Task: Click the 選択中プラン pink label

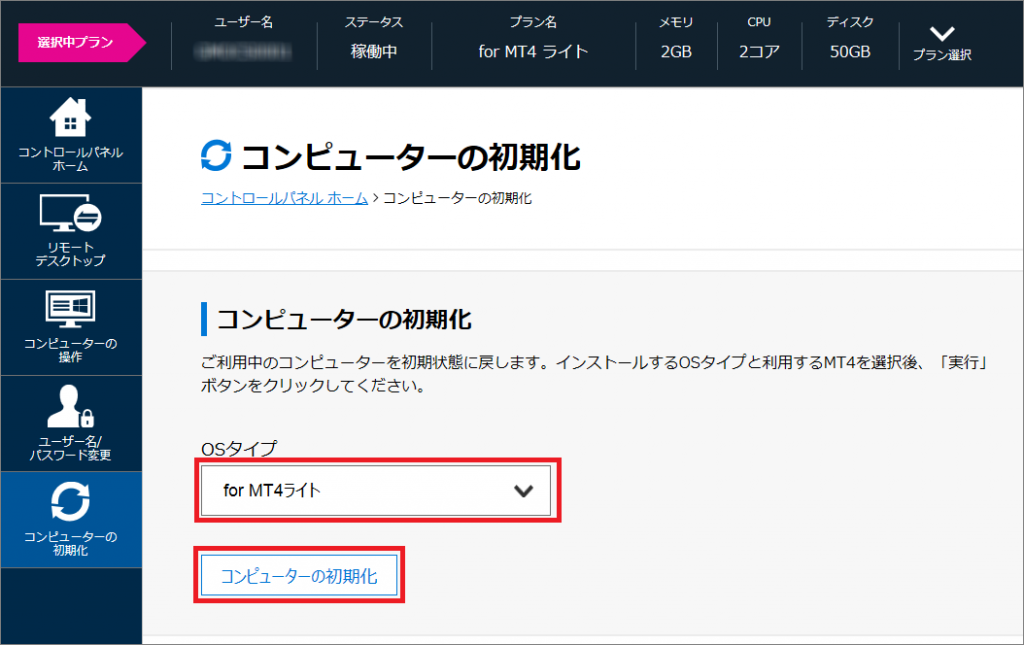Action: point(82,42)
